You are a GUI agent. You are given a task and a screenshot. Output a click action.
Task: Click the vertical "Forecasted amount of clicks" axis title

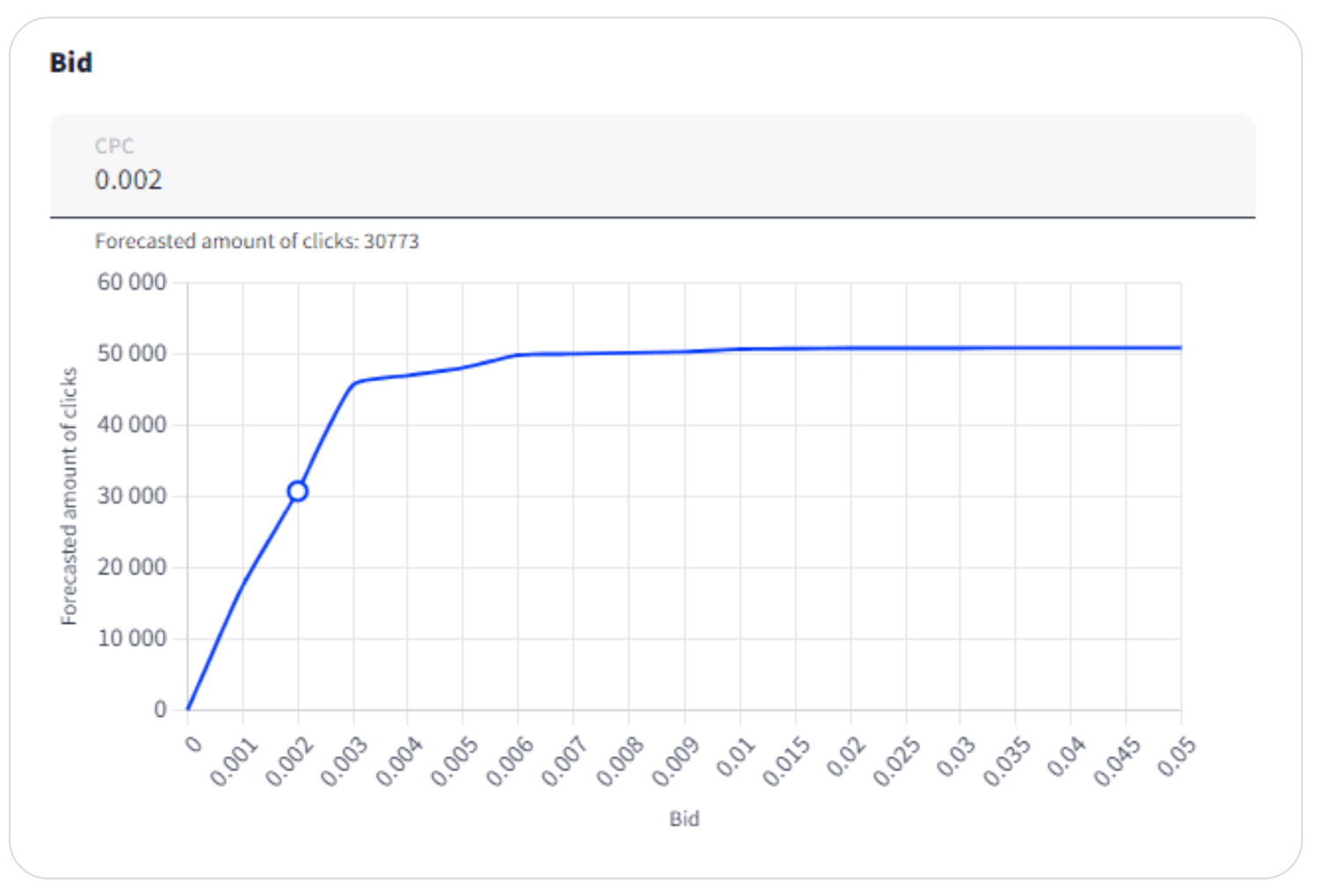pyautogui.click(x=69, y=496)
